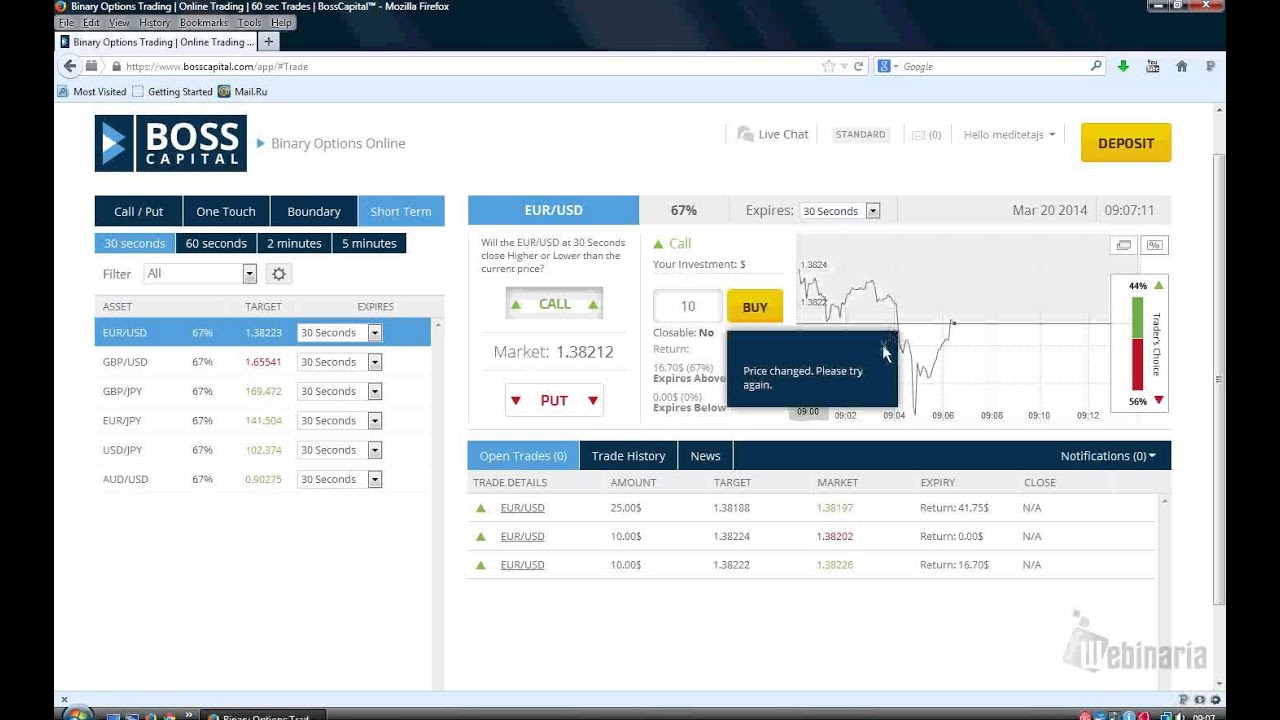Image resolution: width=1280 pixels, height=720 pixels.
Task: Open EUR/USD row expiry dropdown
Action: [375, 333]
